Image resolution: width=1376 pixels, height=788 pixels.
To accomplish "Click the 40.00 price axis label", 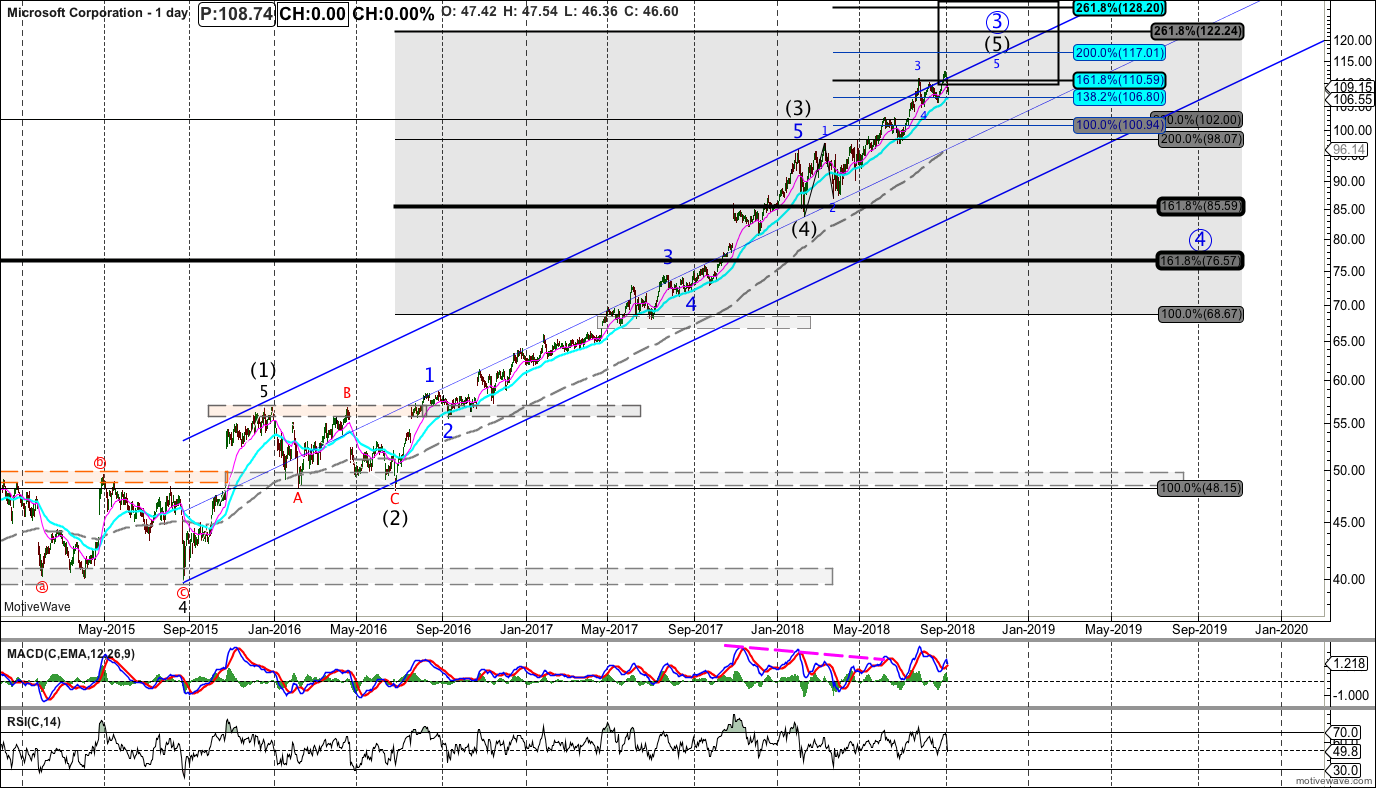I will [x=1350, y=579].
